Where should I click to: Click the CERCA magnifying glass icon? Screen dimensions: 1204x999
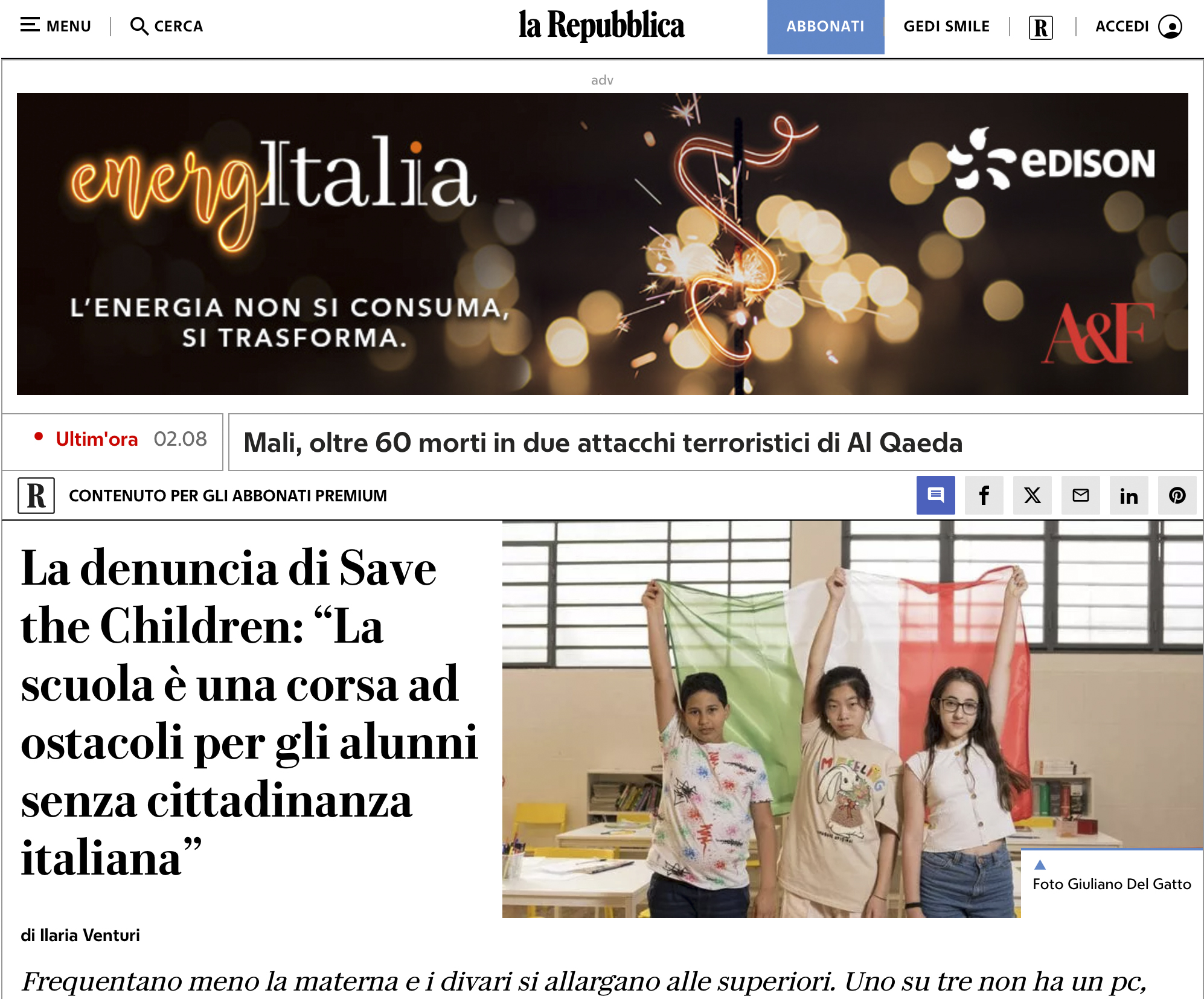click(x=139, y=26)
